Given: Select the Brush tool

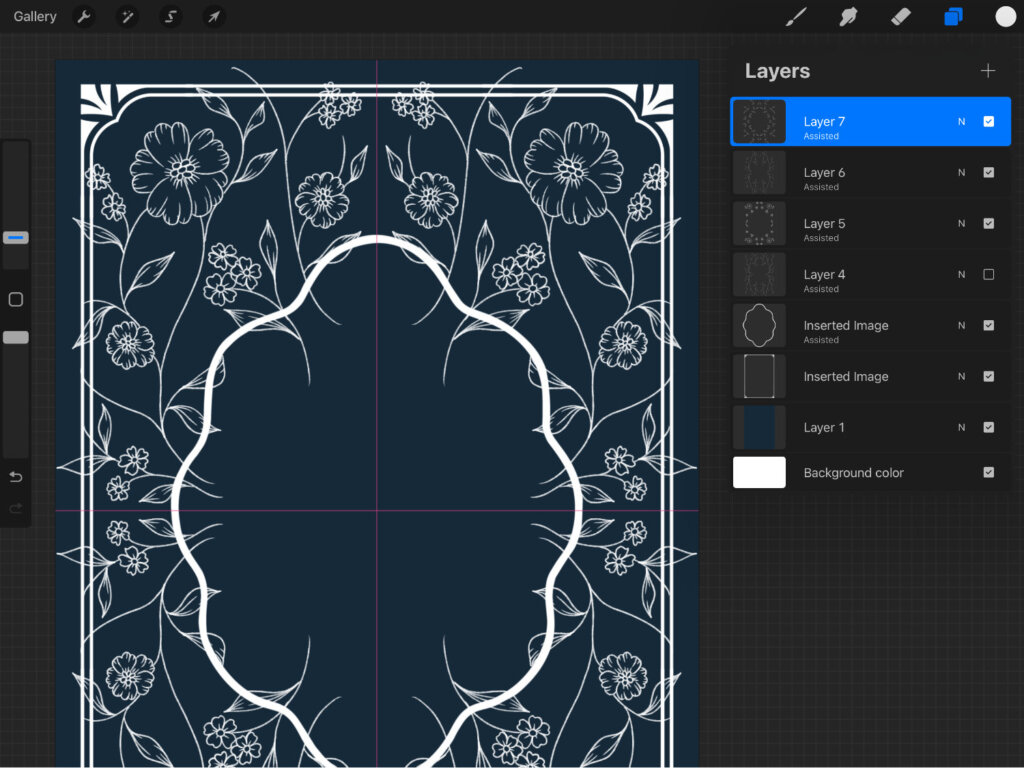Looking at the screenshot, I should (x=796, y=17).
